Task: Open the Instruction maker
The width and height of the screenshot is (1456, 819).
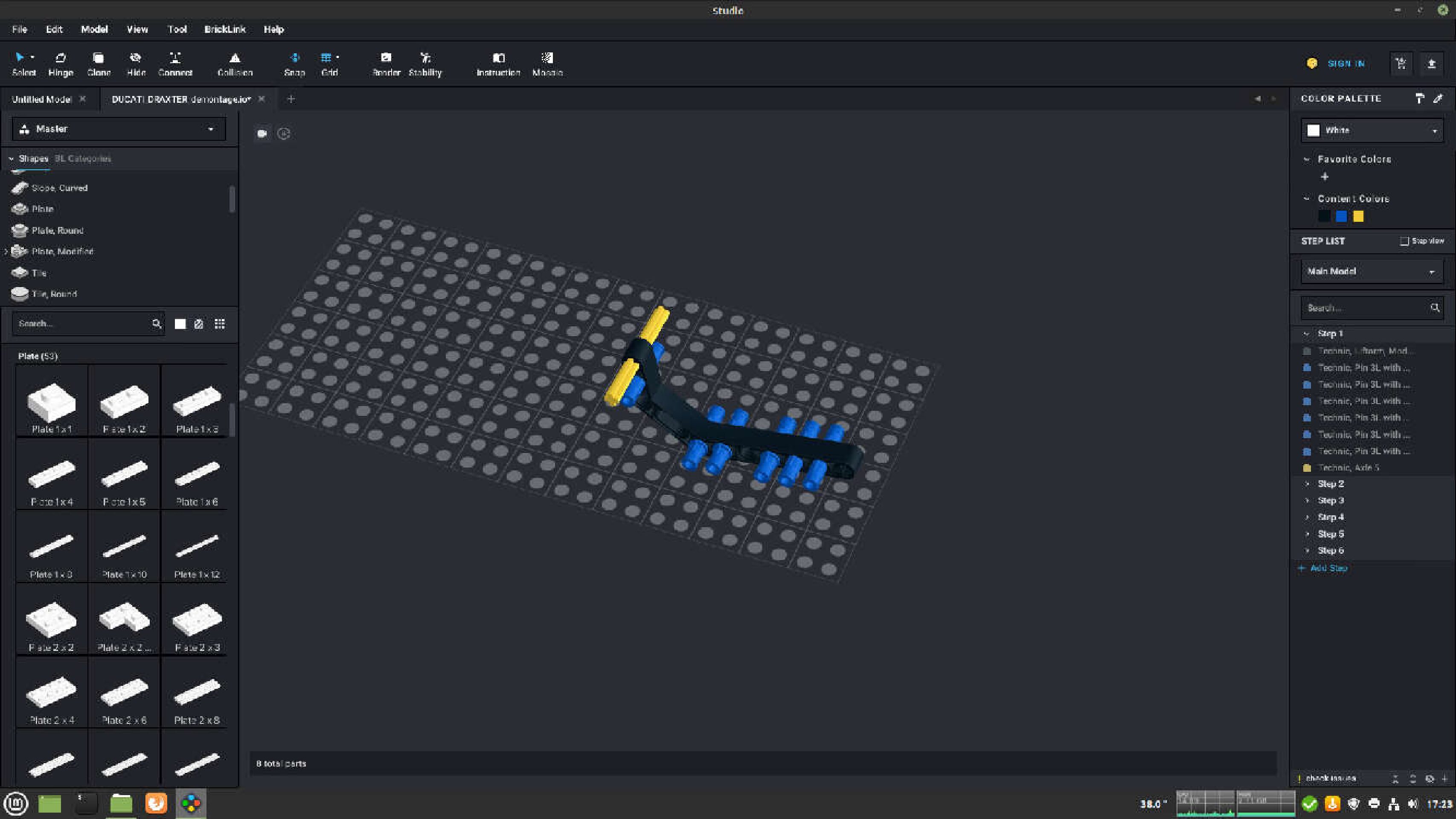Action: click(498, 63)
